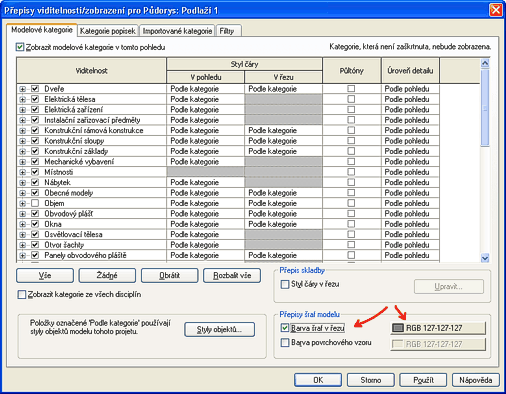506x394 pixels.
Task: Expand Obecné modely category
Action: 22,193
